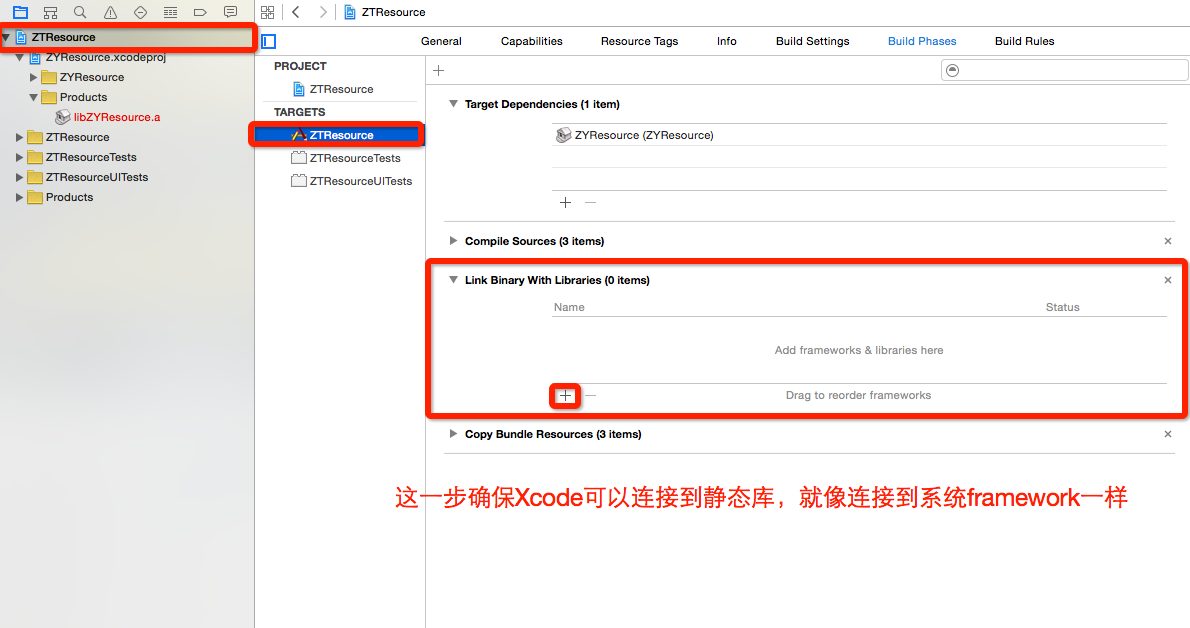Open the Report navigator speech-bubble icon
The height and width of the screenshot is (628, 1190).
coord(230,12)
